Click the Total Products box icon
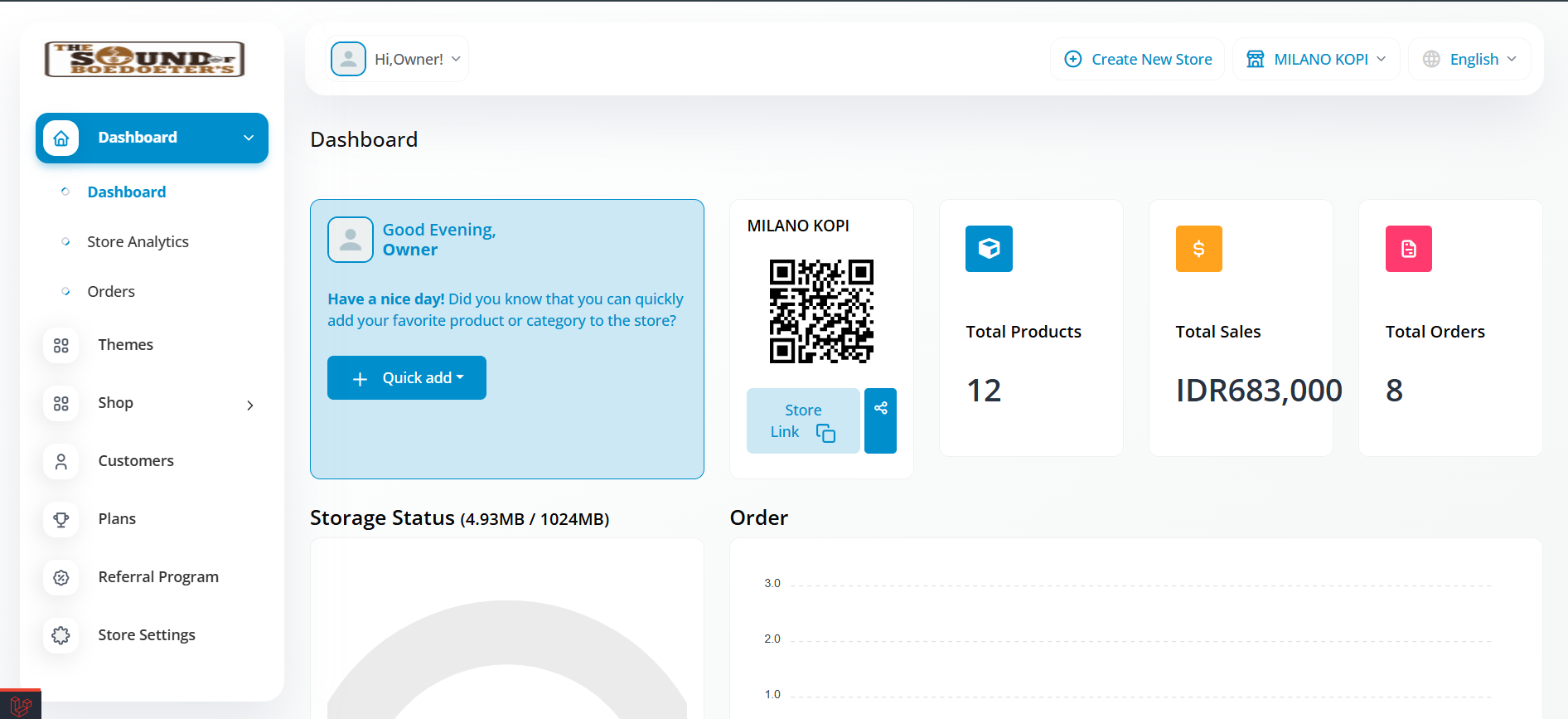This screenshot has width=1568, height=719. 989,249
